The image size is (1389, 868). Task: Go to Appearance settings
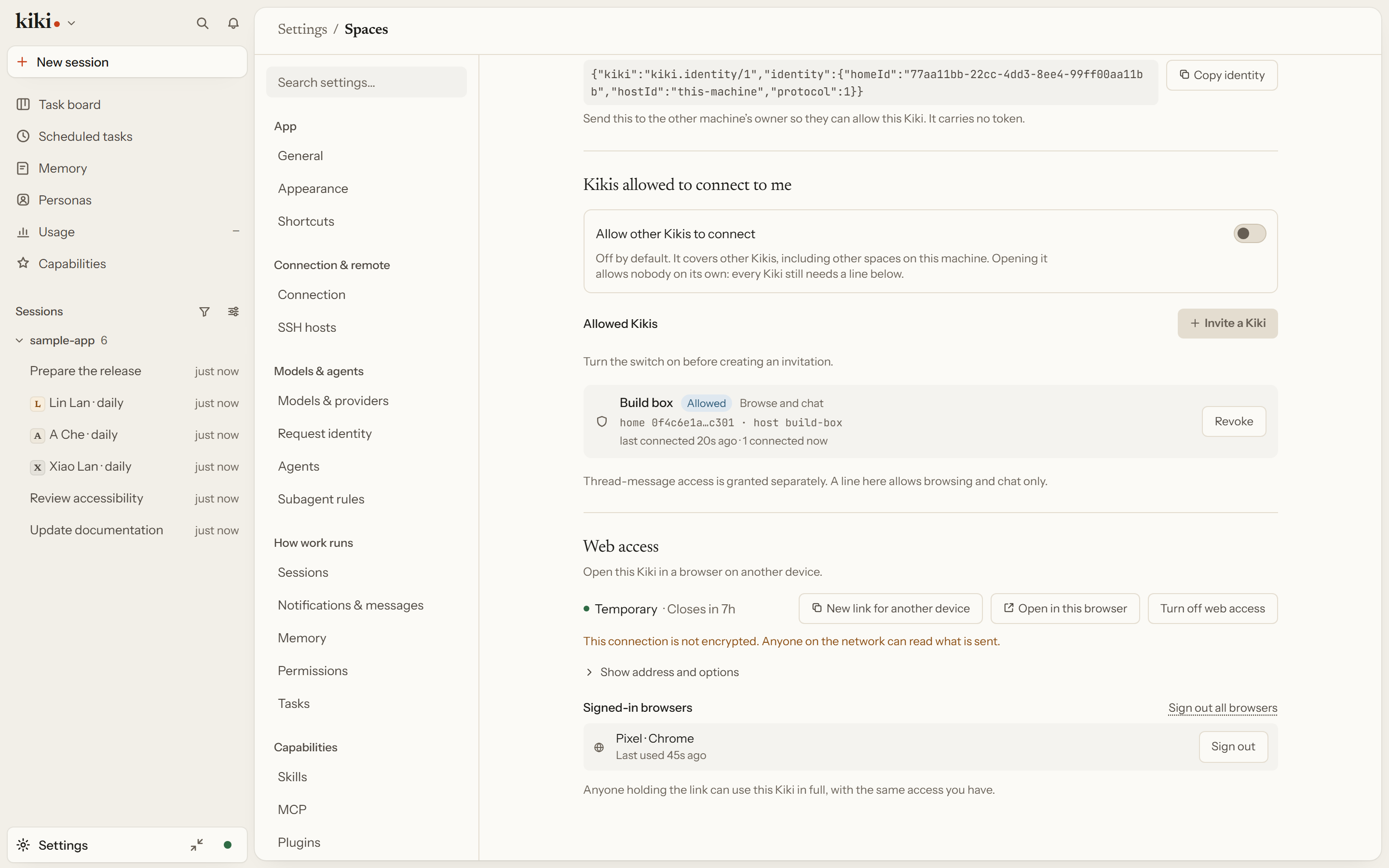click(x=366, y=189)
